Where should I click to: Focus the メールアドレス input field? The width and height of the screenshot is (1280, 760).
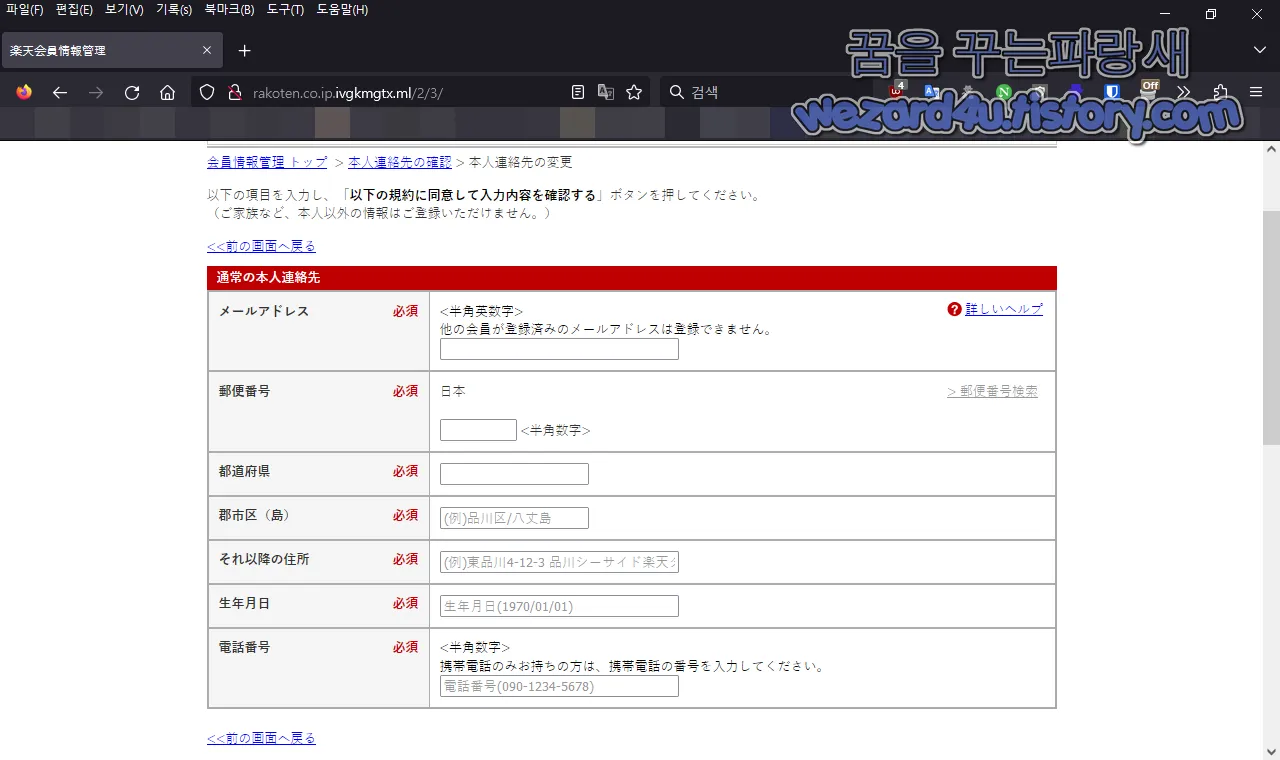[559, 349]
